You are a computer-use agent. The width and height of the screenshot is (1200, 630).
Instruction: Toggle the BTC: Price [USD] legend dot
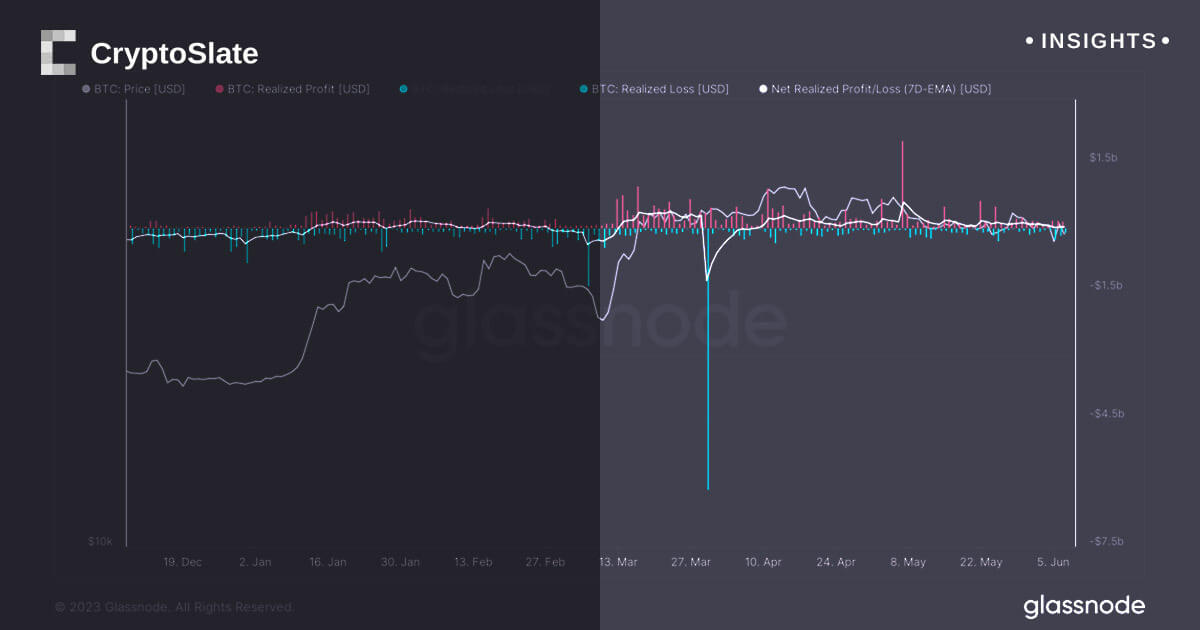tap(86, 90)
